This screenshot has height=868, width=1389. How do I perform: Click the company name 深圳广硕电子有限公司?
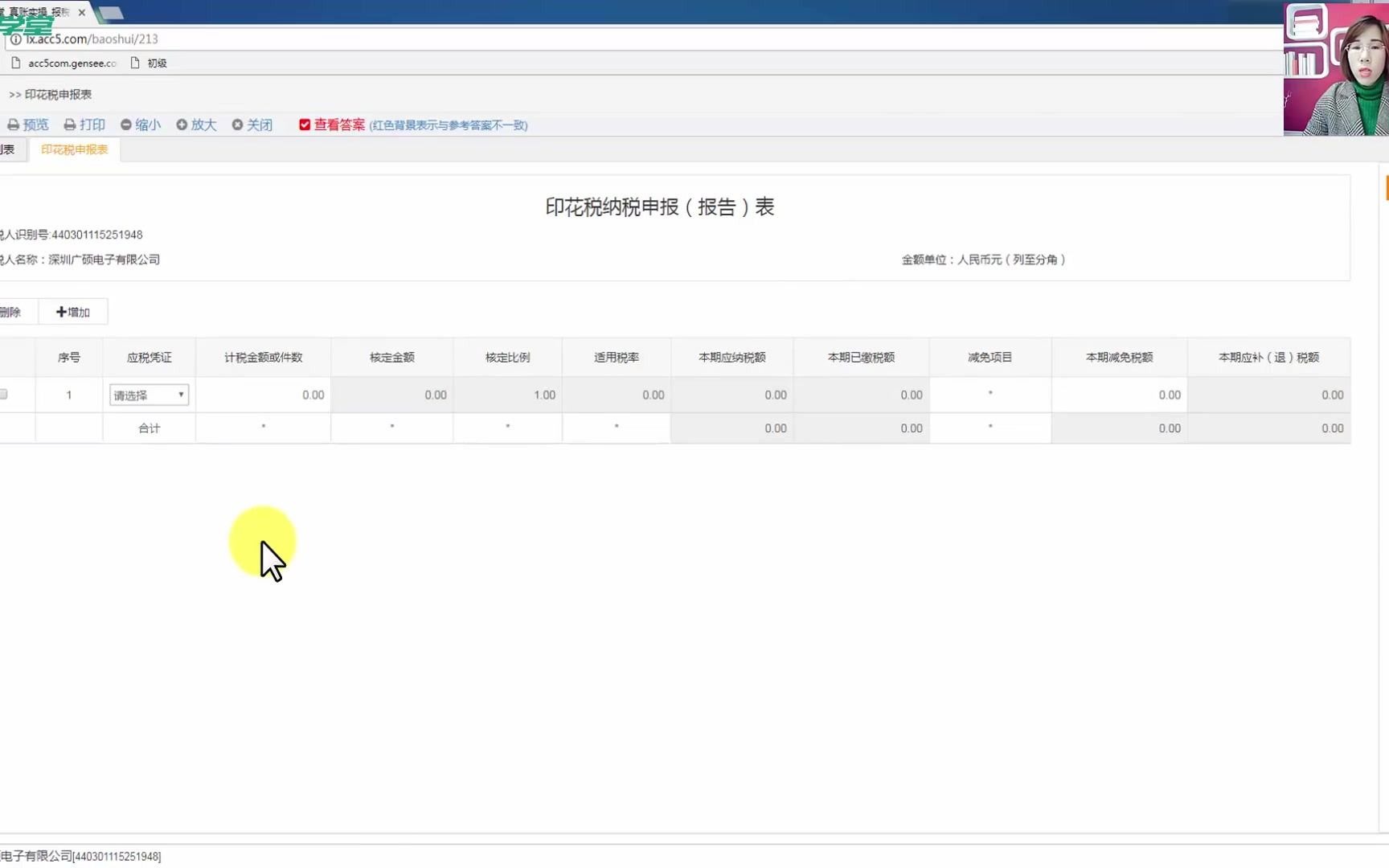point(104,260)
